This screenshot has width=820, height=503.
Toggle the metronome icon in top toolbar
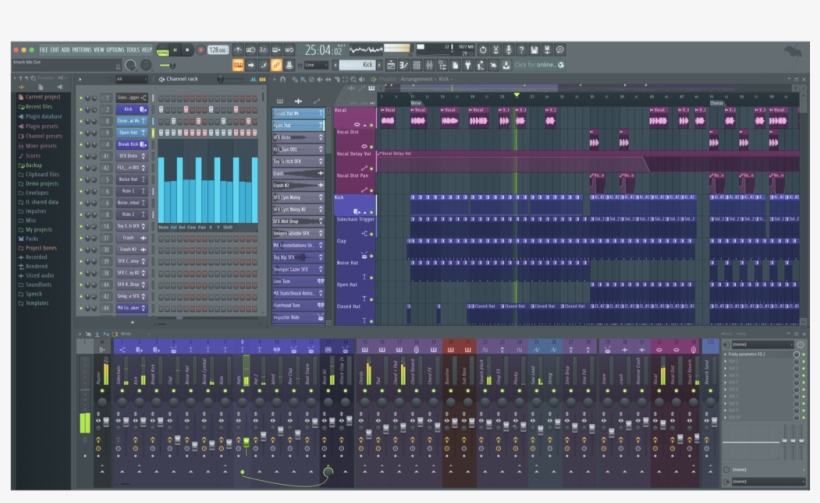[x=238, y=50]
